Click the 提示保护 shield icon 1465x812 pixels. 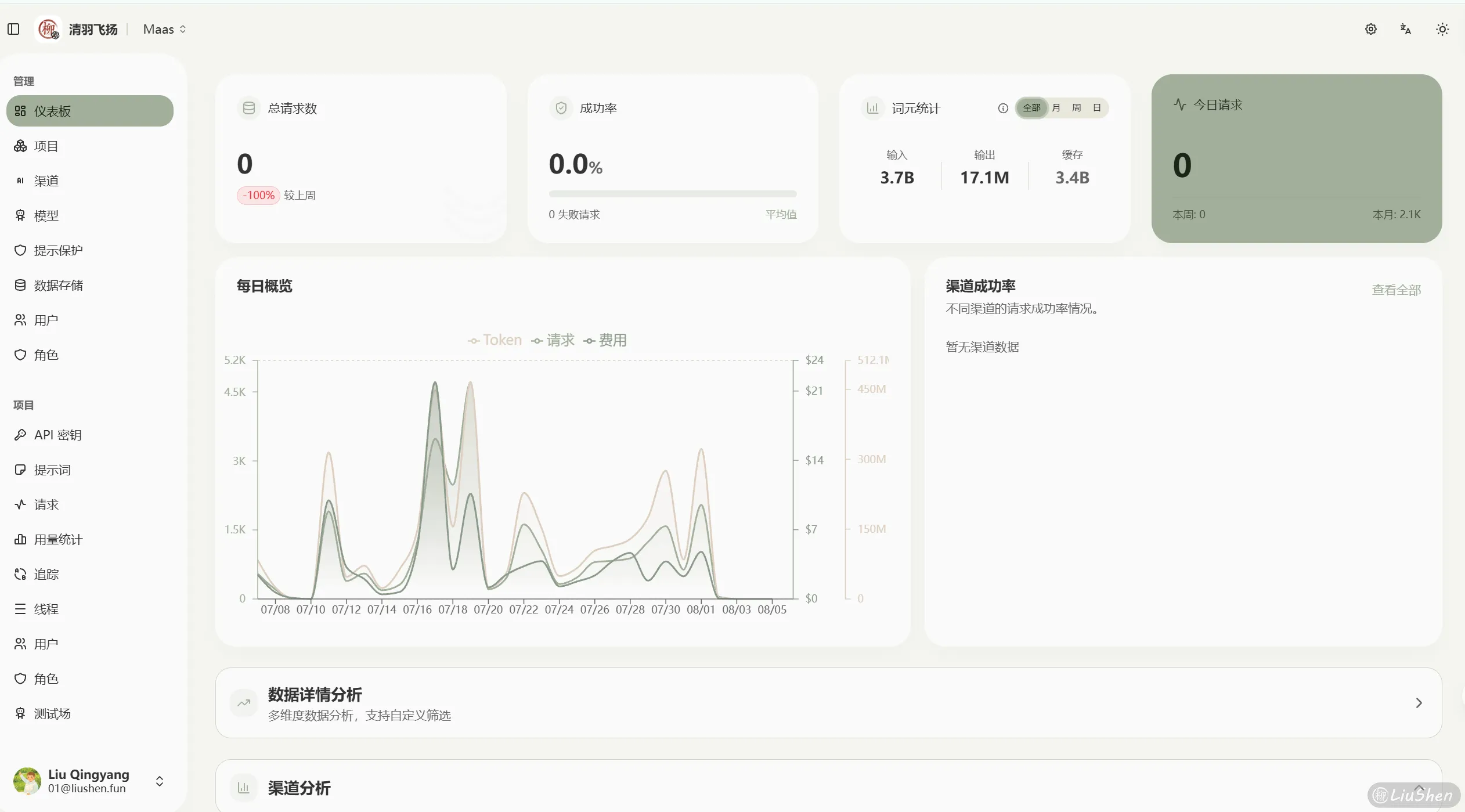[x=20, y=250]
